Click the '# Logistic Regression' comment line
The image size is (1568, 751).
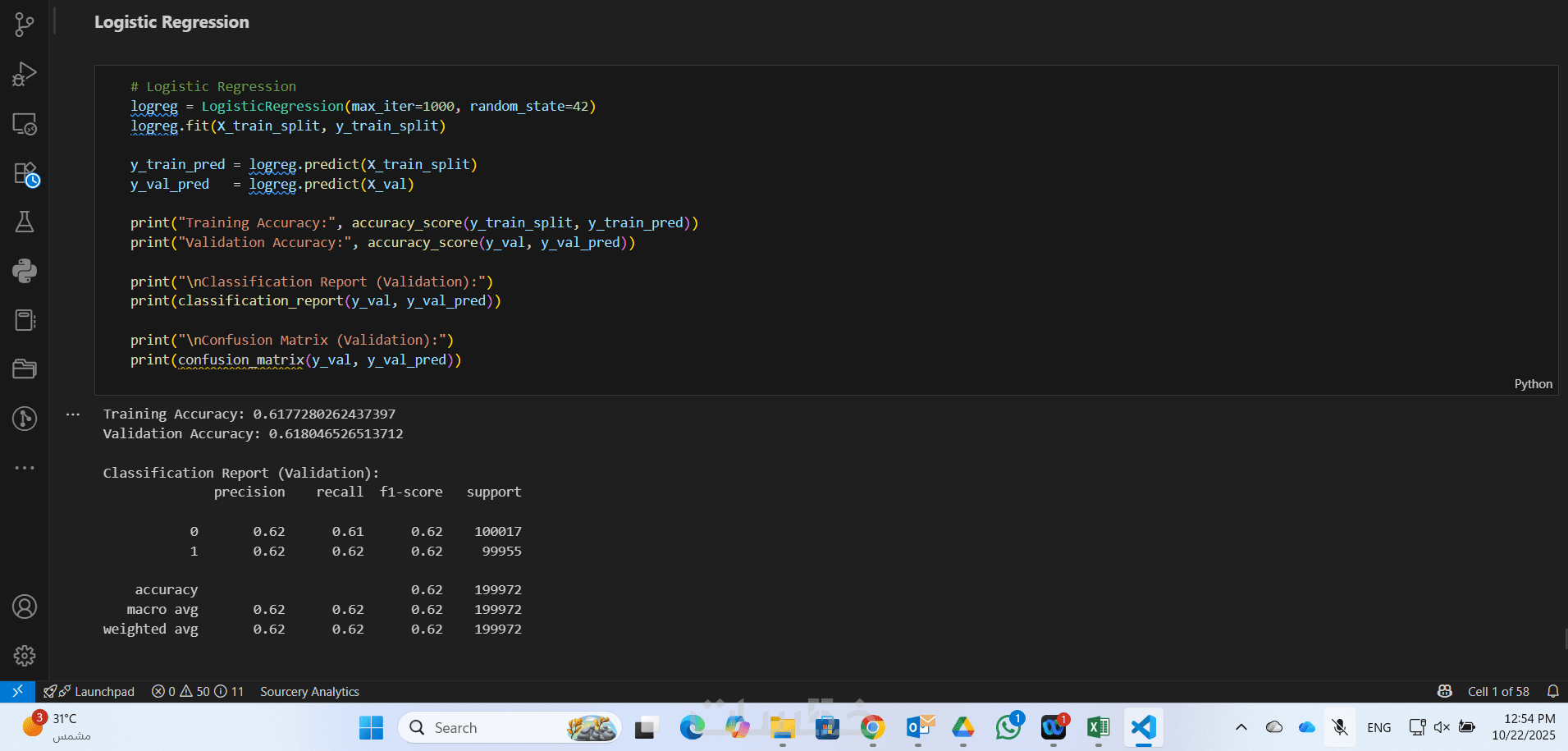pyautogui.click(x=213, y=86)
